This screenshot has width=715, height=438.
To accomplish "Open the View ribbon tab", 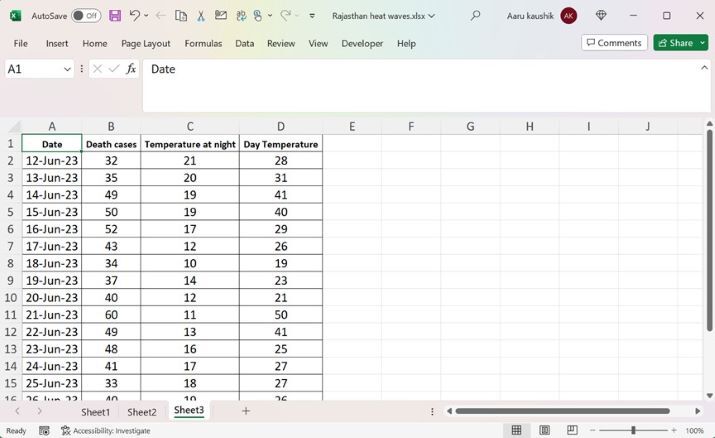I will point(318,43).
